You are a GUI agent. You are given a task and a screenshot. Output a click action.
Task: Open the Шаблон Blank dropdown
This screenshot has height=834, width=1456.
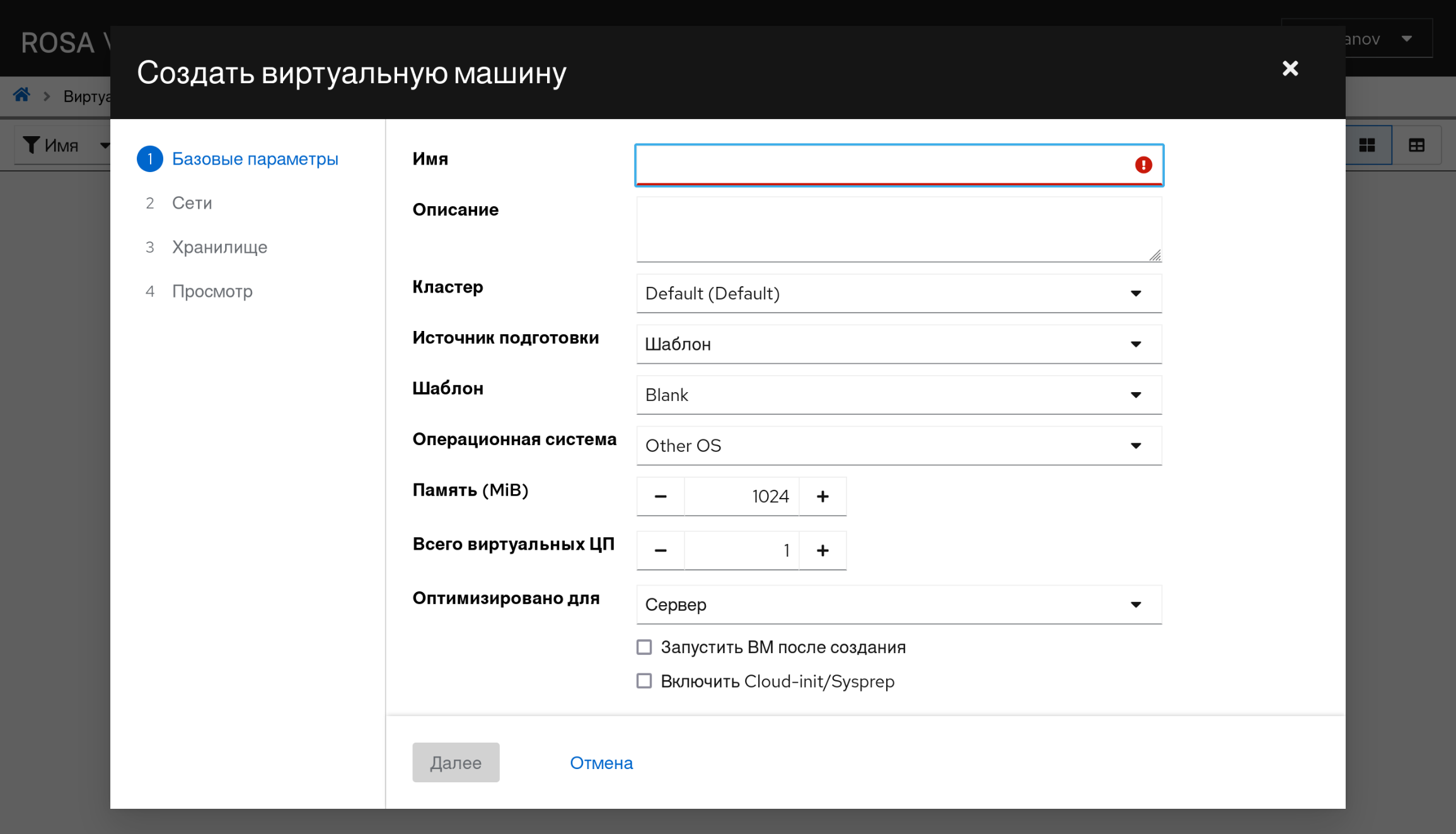point(898,395)
